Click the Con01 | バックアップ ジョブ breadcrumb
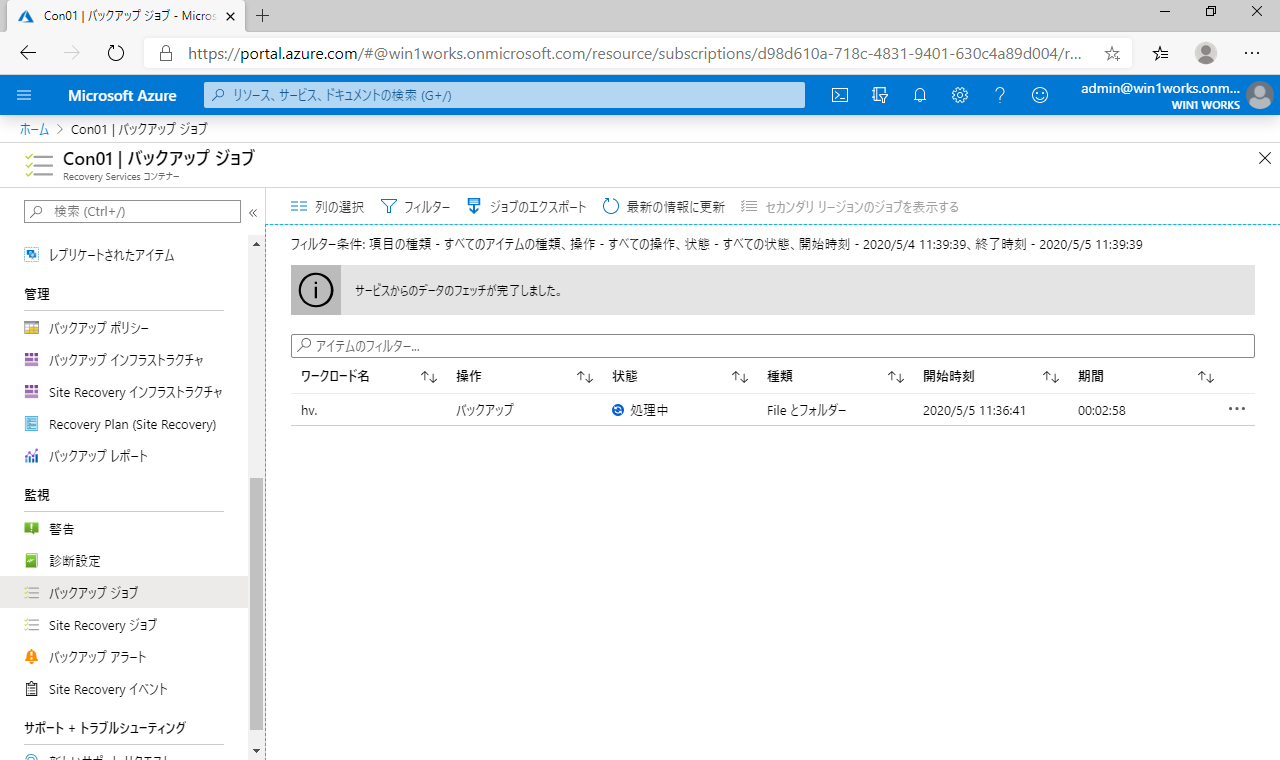This screenshot has height=760, width=1280. (140, 129)
